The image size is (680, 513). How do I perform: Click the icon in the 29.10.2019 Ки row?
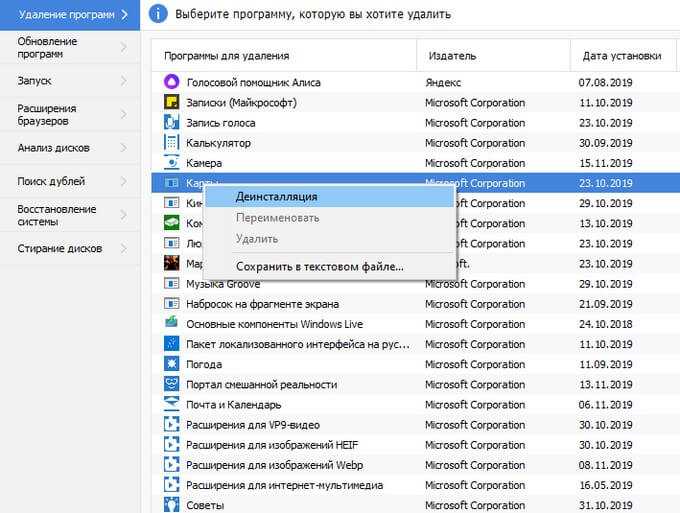pyautogui.click(x=171, y=203)
